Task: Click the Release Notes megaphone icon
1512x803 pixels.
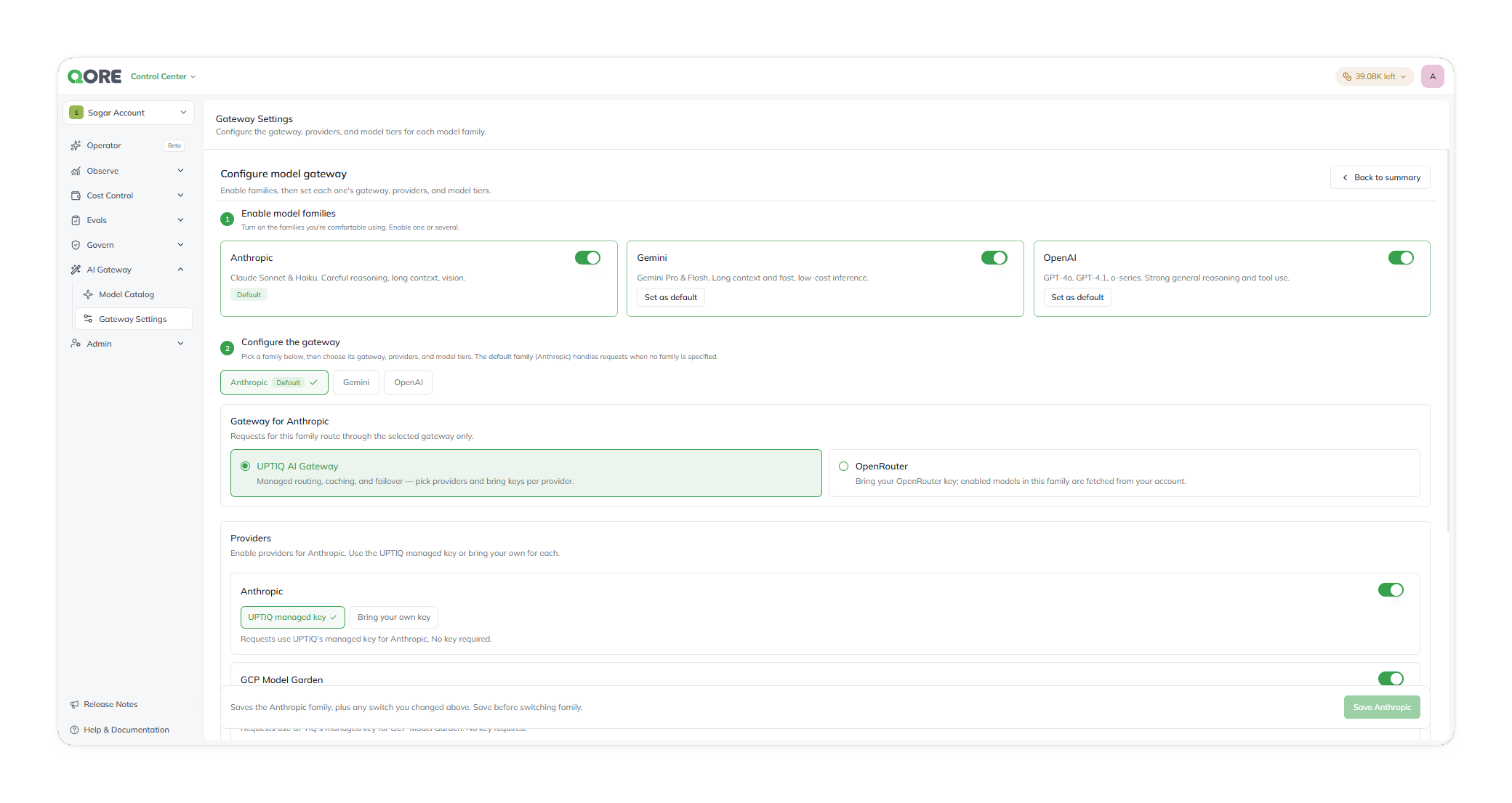Action: tap(74, 704)
